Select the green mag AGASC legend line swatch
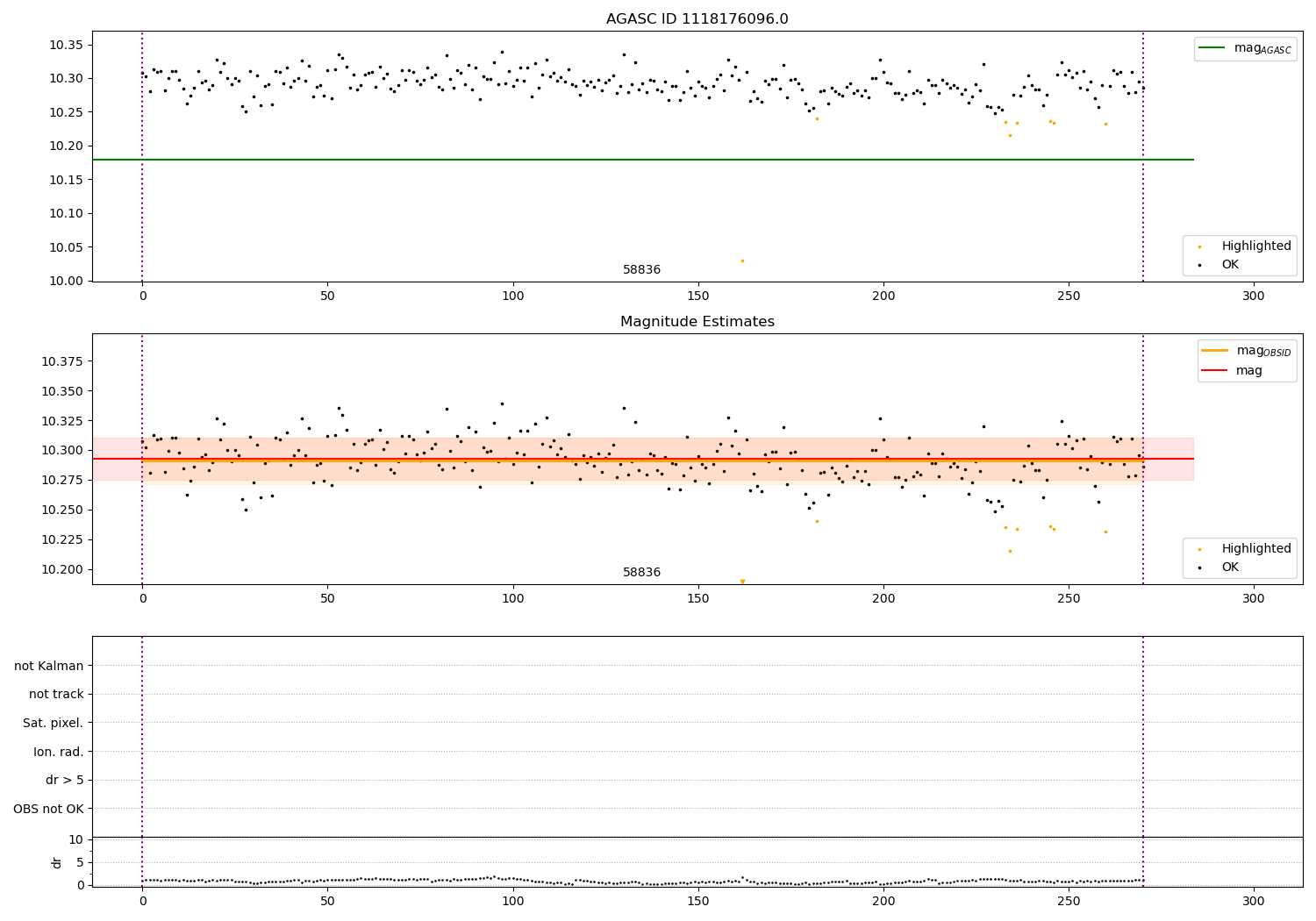 pos(1212,48)
